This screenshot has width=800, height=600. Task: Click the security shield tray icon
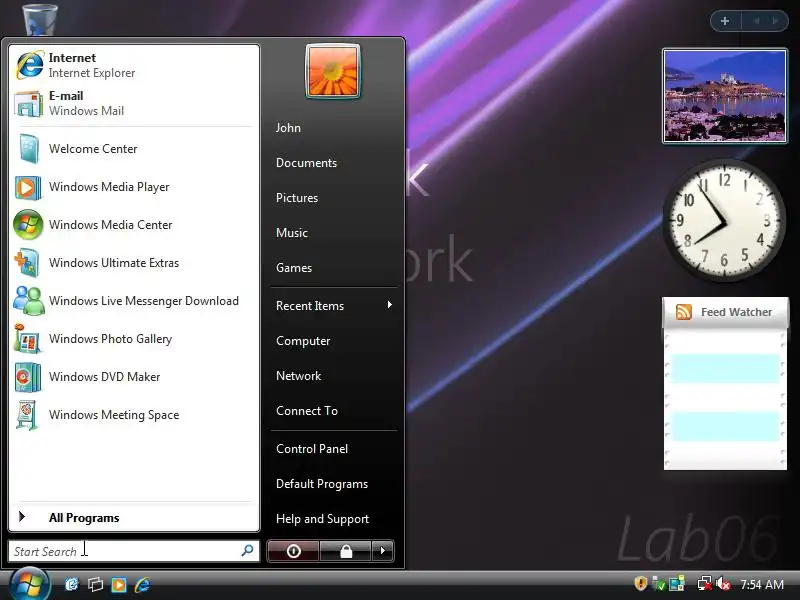point(640,583)
